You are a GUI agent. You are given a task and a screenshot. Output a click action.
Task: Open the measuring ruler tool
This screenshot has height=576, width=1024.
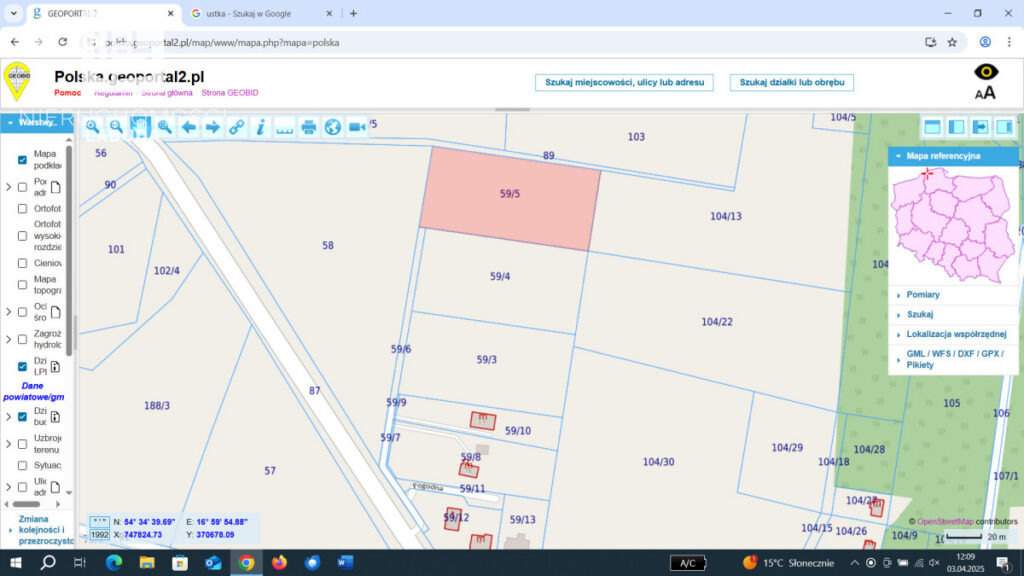tap(284, 127)
